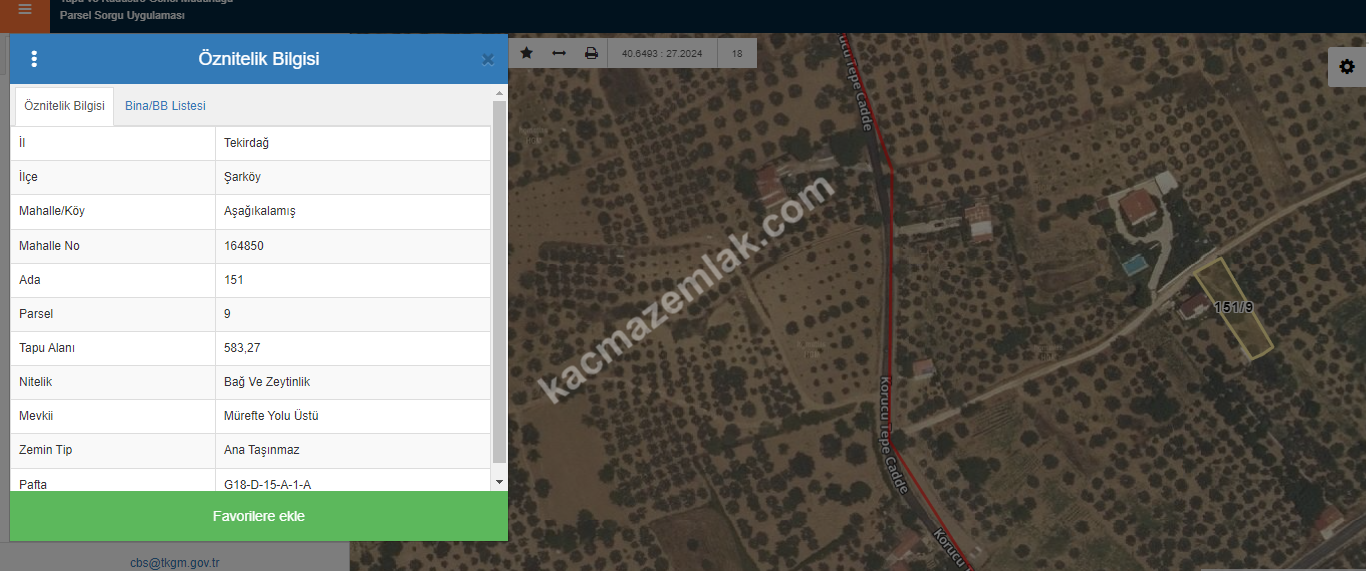
Task: Open the three-dot options menu in Öznitelik Bilgisi header
Action: pyautogui.click(x=34, y=59)
